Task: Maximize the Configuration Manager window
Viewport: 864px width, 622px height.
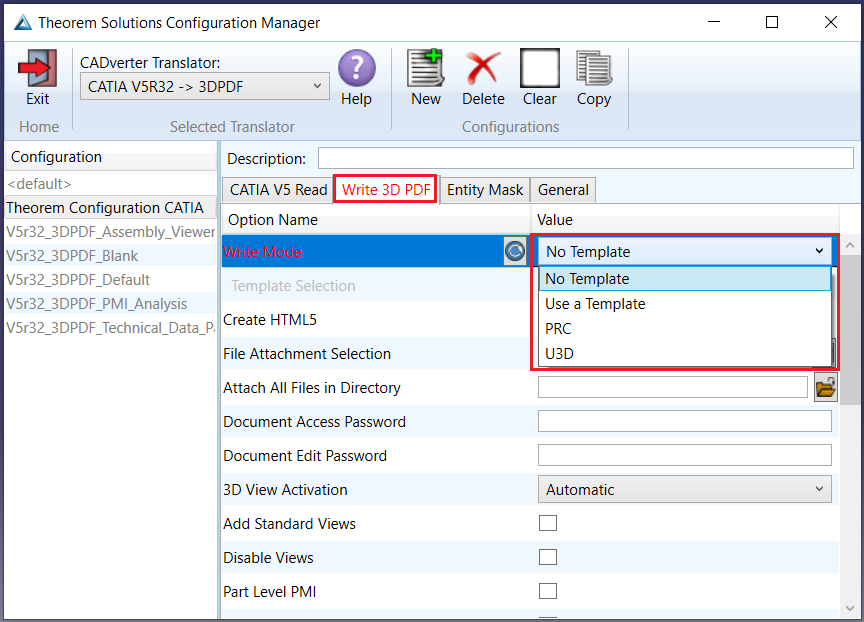Action: [772, 22]
